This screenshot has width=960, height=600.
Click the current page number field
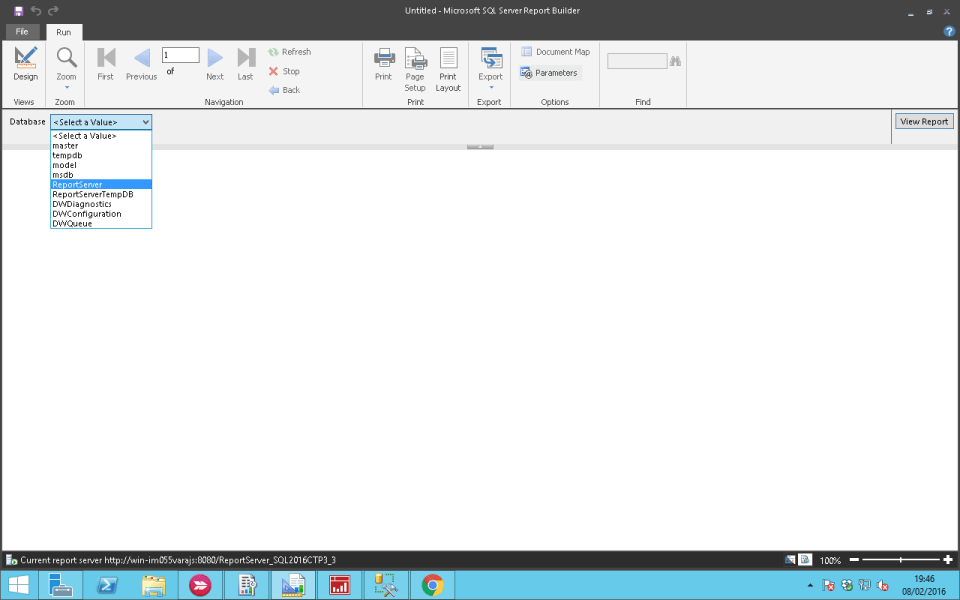pyautogui.click(x=181, y=55)
